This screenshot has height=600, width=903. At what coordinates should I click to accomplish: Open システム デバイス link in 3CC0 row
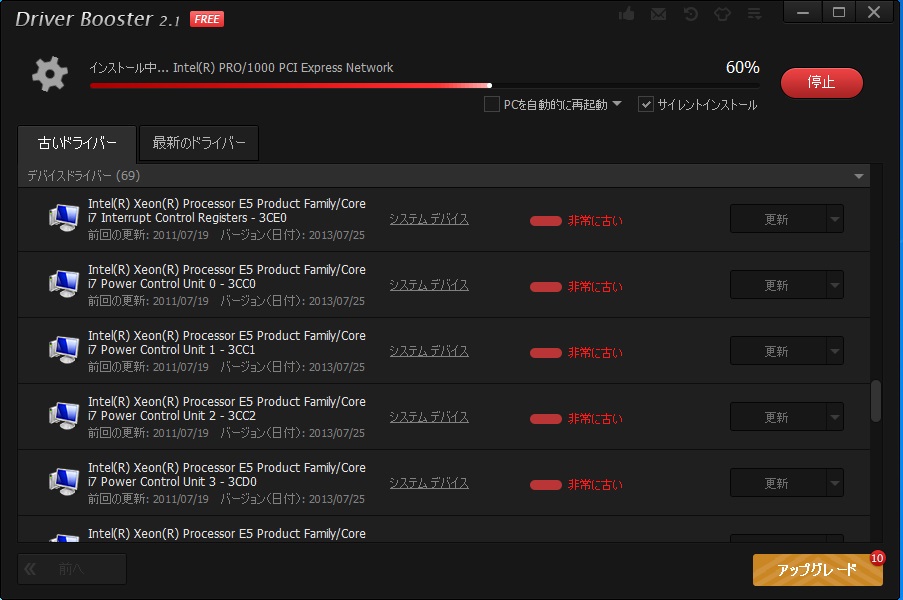pos(429,286)
